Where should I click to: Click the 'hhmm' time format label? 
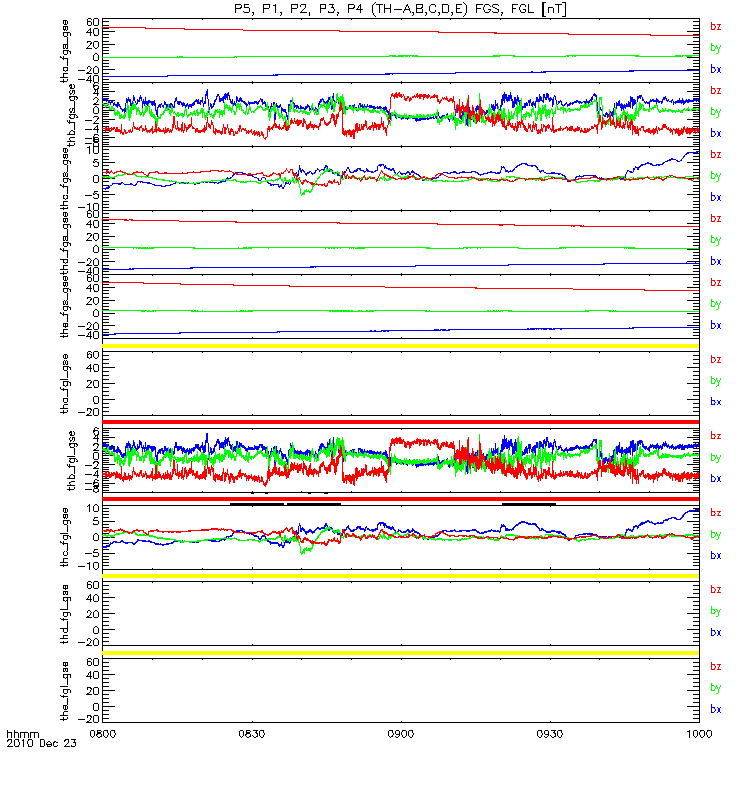22,735
